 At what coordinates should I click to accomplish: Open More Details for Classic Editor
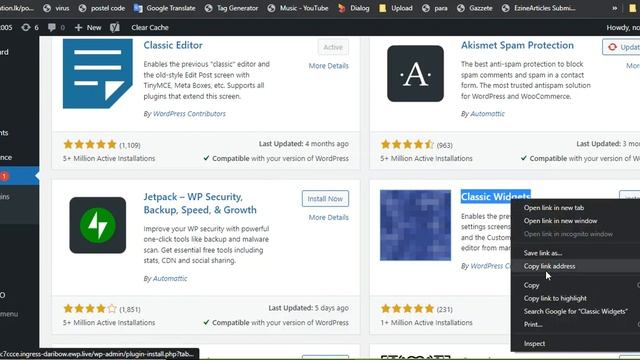pos(329,66)
